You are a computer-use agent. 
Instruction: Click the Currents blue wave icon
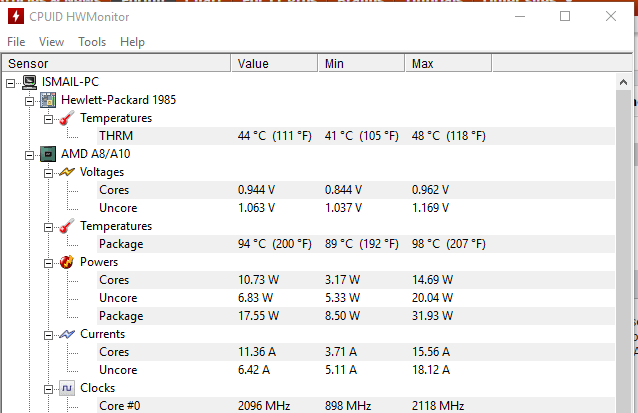[x=67, y=334]
